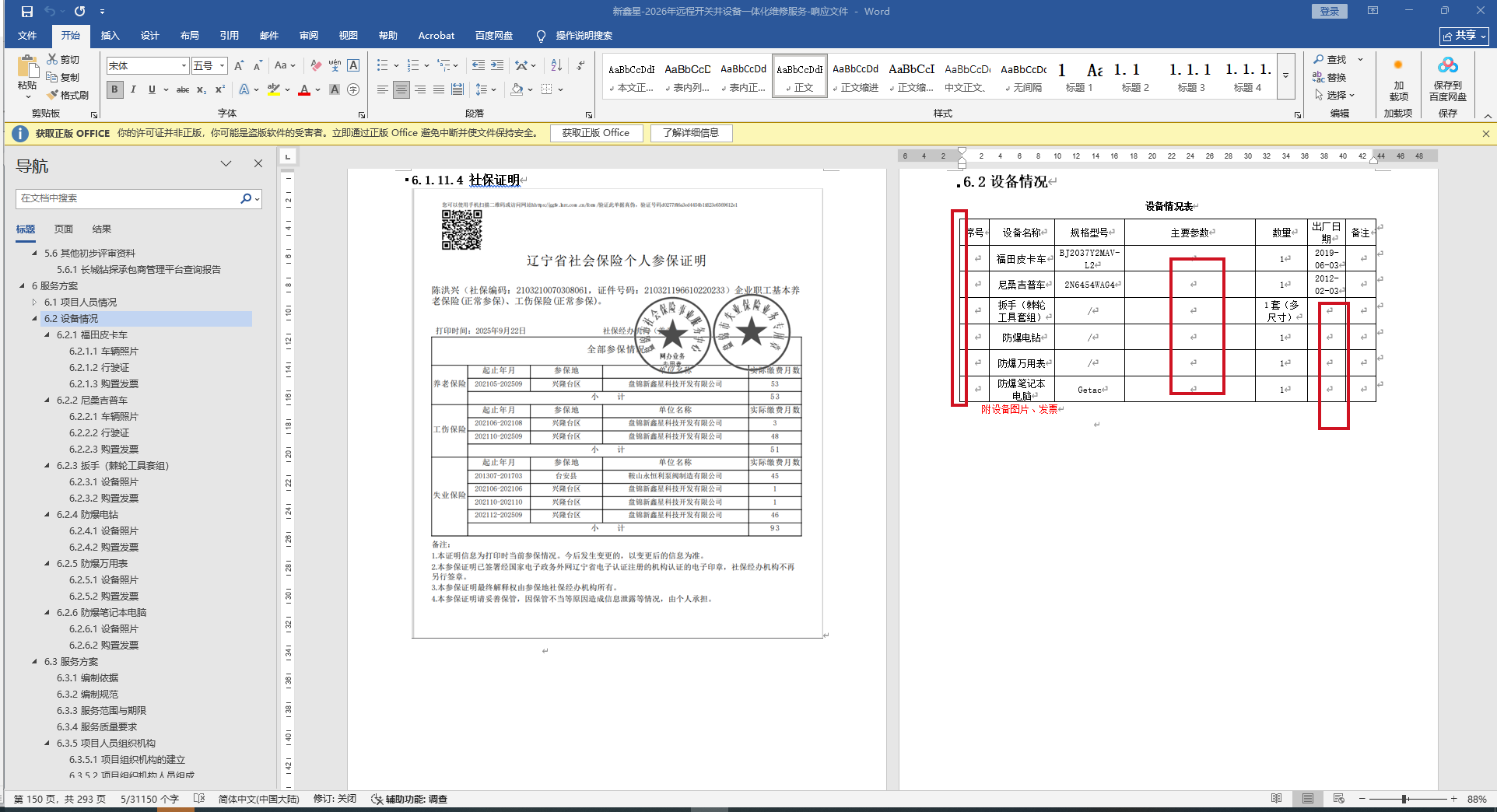Viewport: 1497px width, 812px height.
Task: Toggle show/hide paragraph marks
Action: 581,66
